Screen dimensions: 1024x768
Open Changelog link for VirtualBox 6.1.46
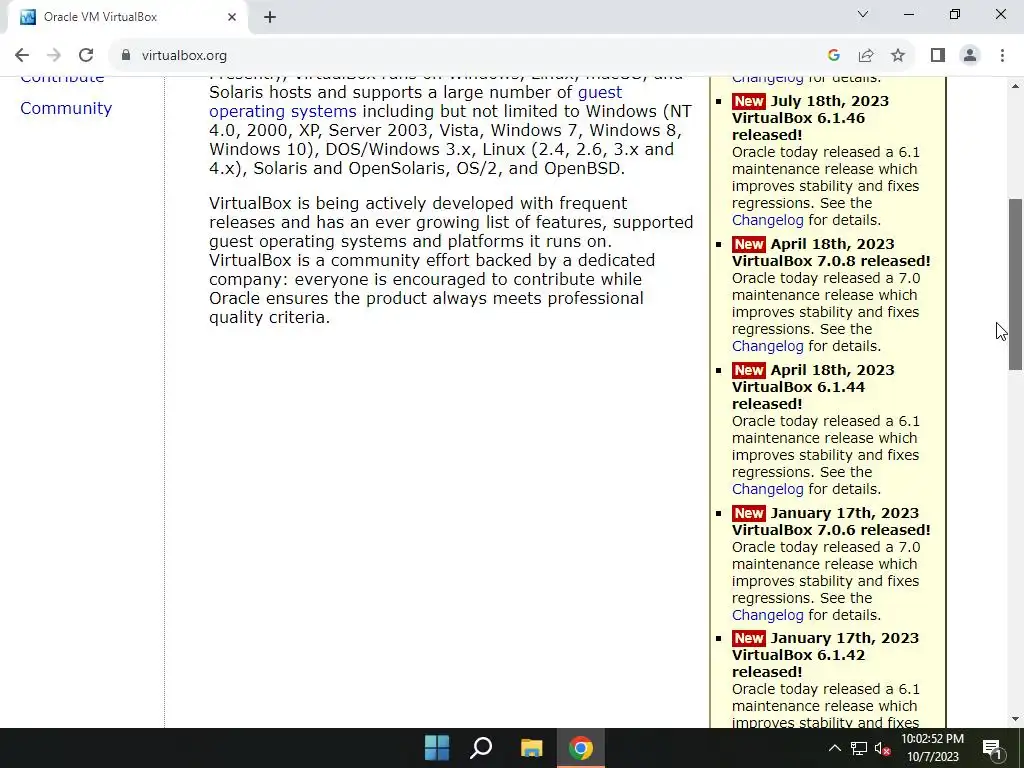coord(767,220)
